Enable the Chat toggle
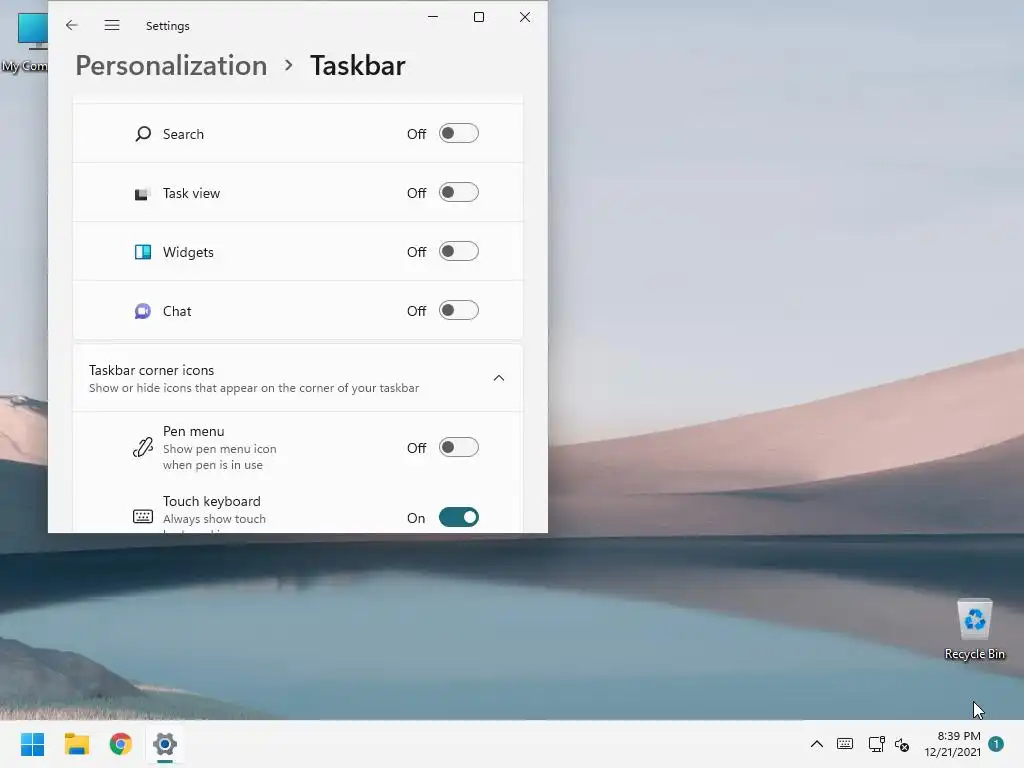 pos(458,310)
